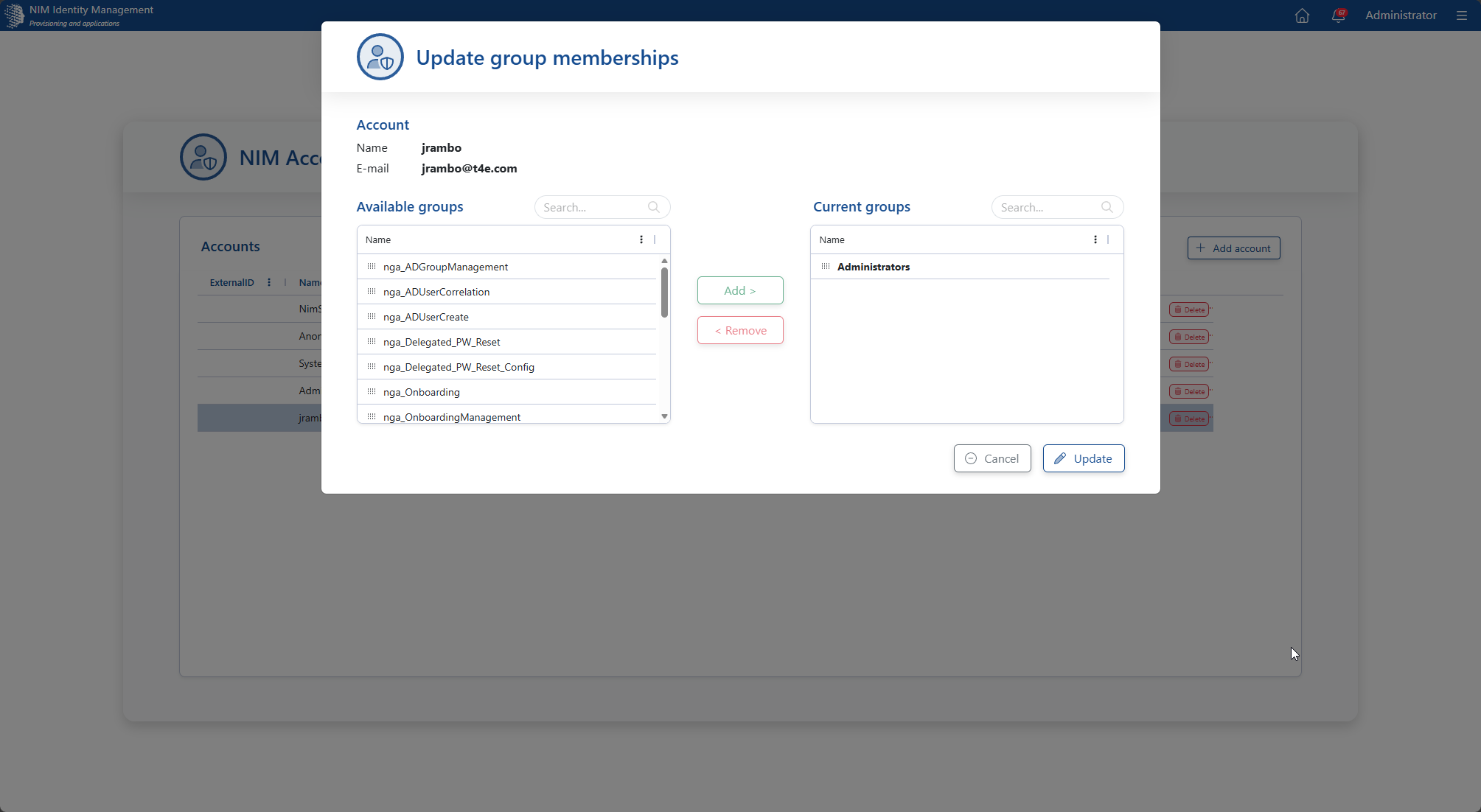Open the notifications bell icon
The image size is (1481, 812).
click(x=1338, y=15)
